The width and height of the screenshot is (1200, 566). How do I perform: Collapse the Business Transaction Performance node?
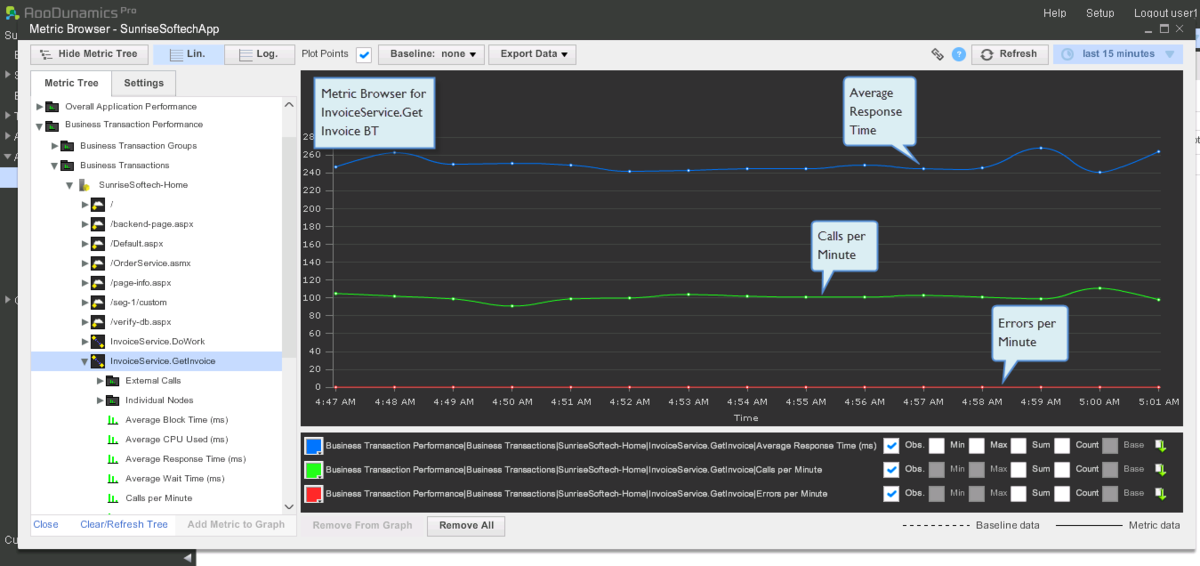[39, 126]
